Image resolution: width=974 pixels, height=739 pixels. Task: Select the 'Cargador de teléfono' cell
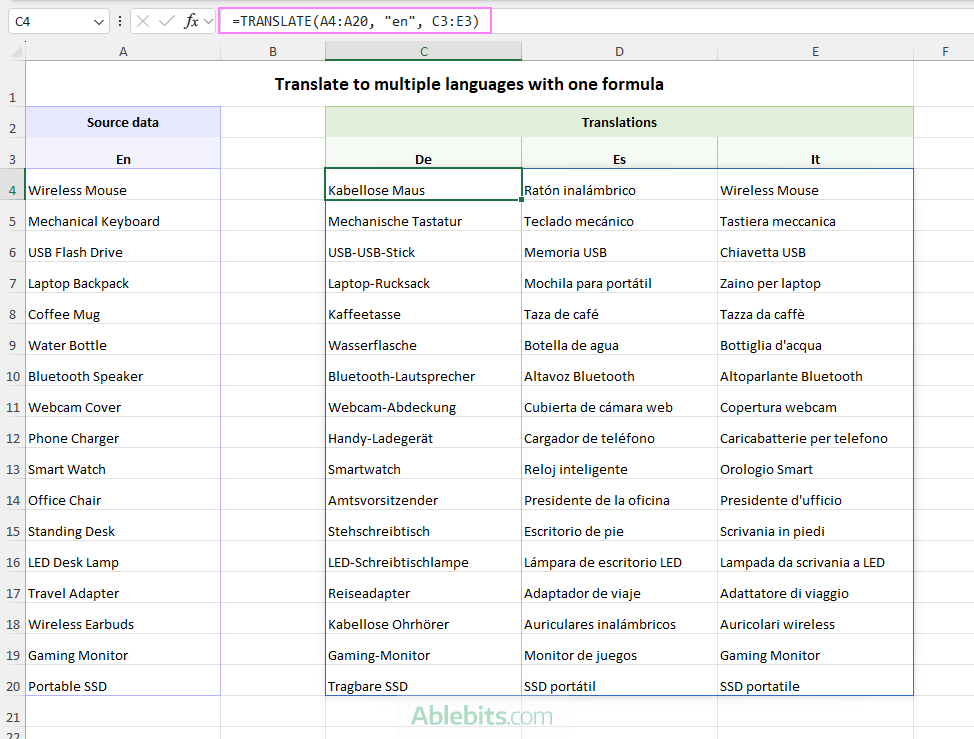619,433
